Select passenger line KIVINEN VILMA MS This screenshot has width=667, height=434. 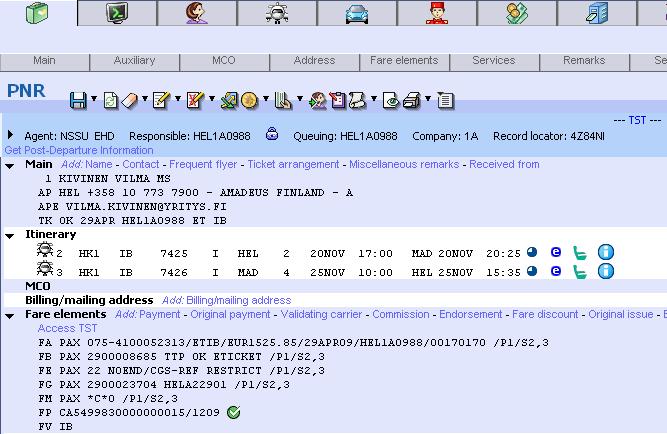click(108, 178)
